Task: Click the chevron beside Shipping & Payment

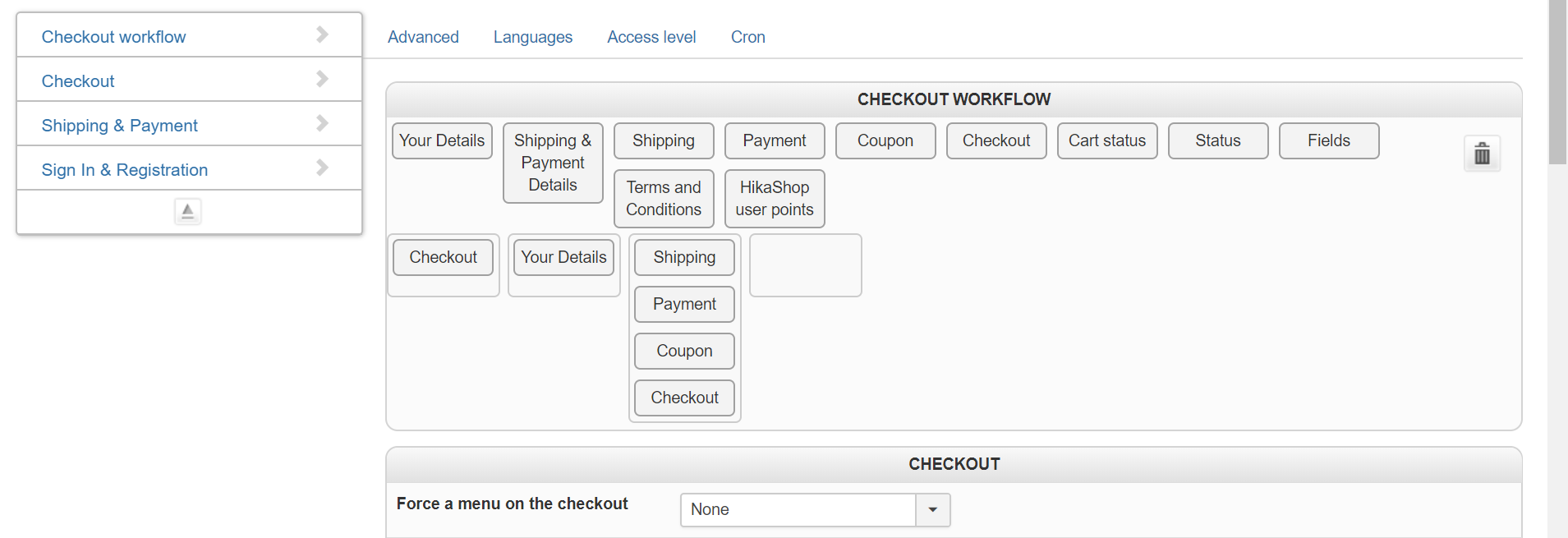Action: [322, 123]
